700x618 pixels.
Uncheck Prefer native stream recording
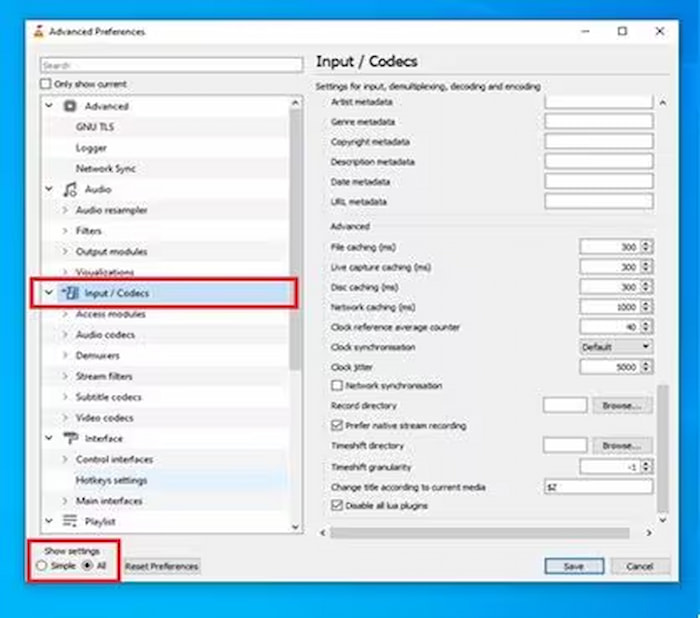tap(336, 426)
